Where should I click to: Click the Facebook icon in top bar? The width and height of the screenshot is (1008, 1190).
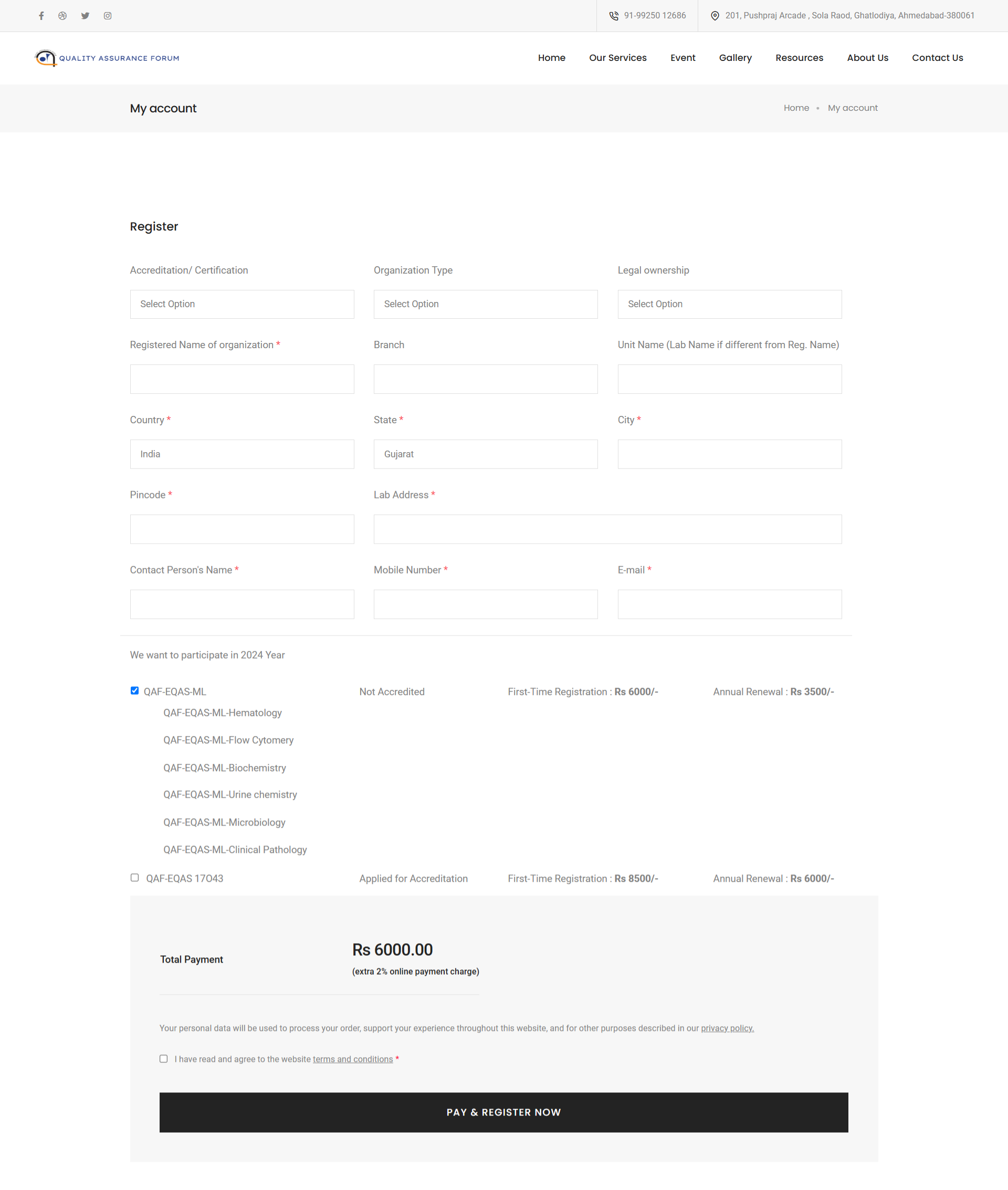click(41, 16)
